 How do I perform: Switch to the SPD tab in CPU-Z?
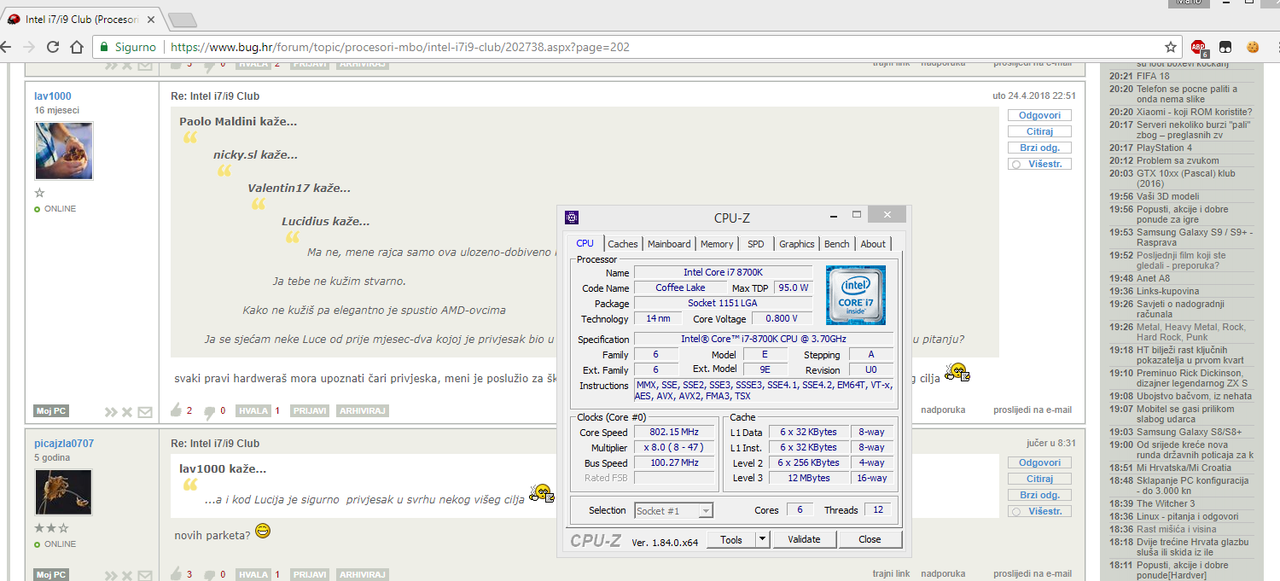pyautogui.click(x=756, y=244)
